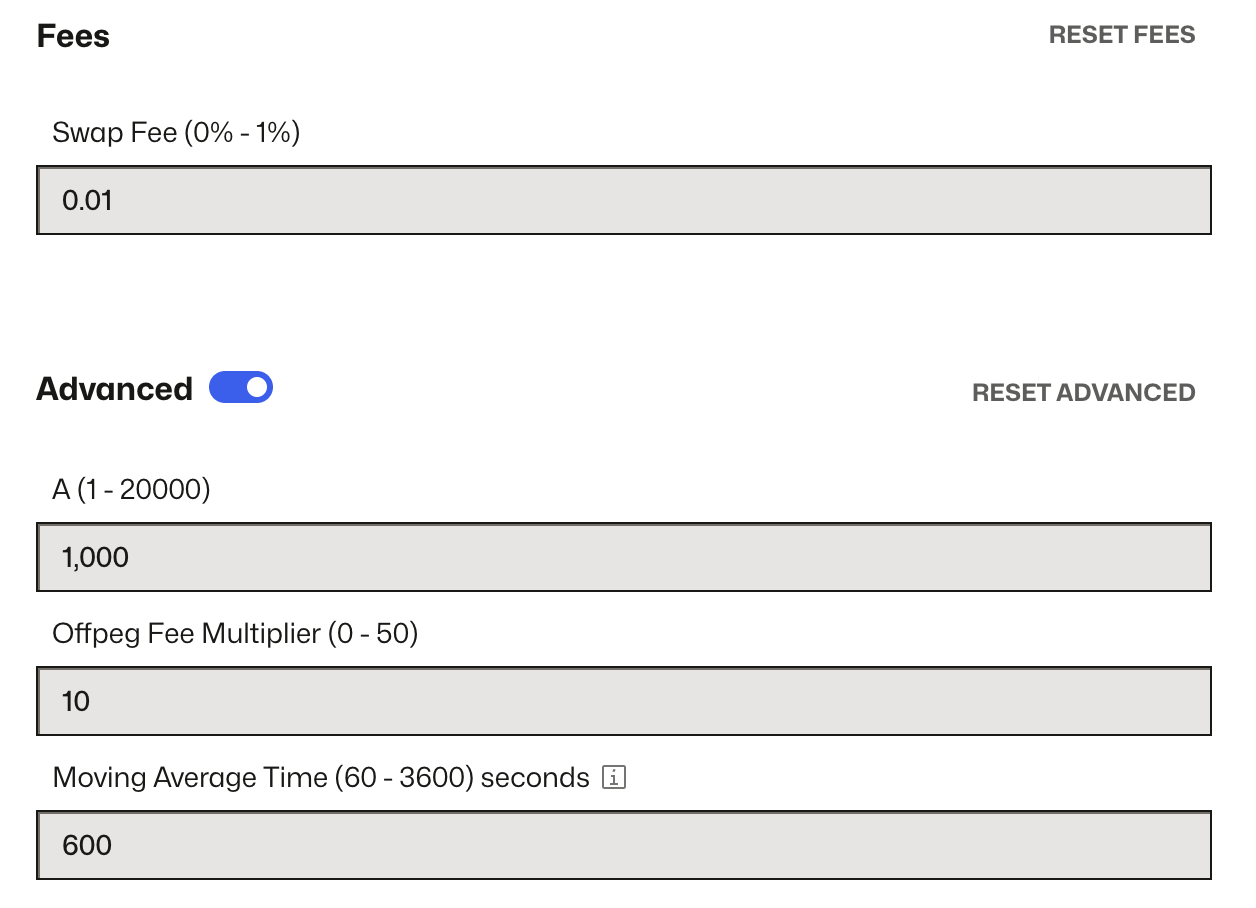
Task: Click the 0.01 value in Swap Fee
Action: (87, 201)
